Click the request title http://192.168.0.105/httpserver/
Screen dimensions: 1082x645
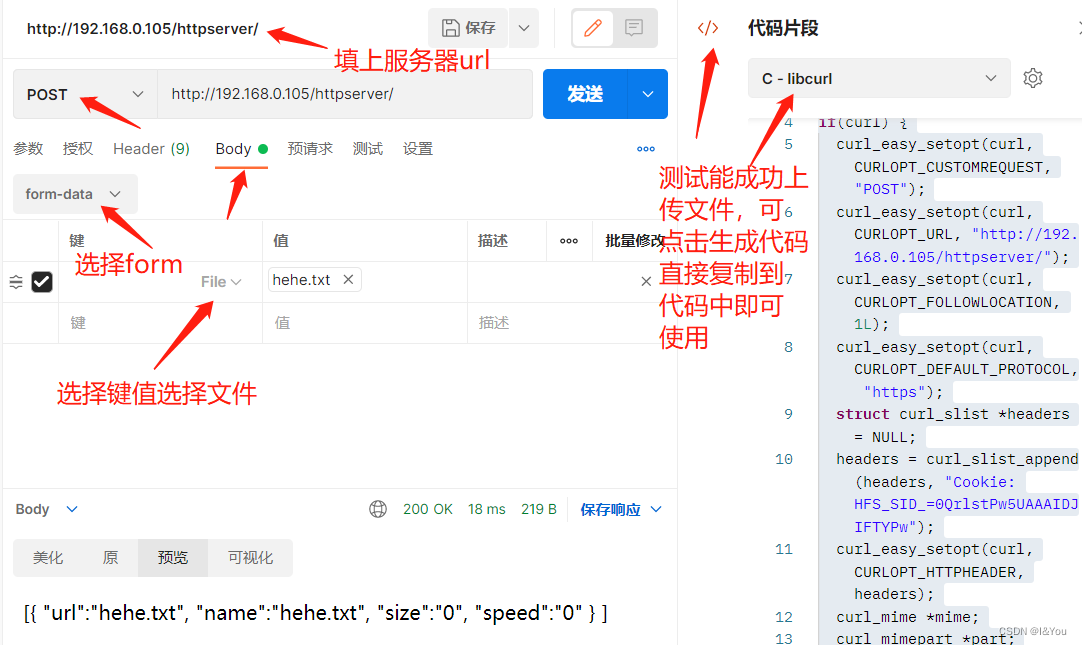143,29
